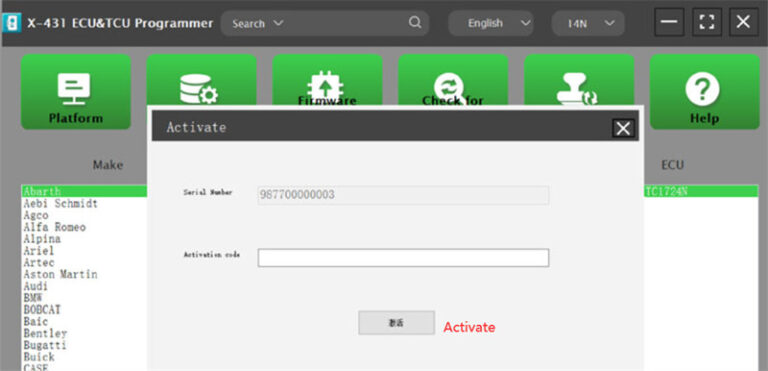Click the X-431 app logo icon
Viewport: 768px width, 371px height.
(12, 23)
